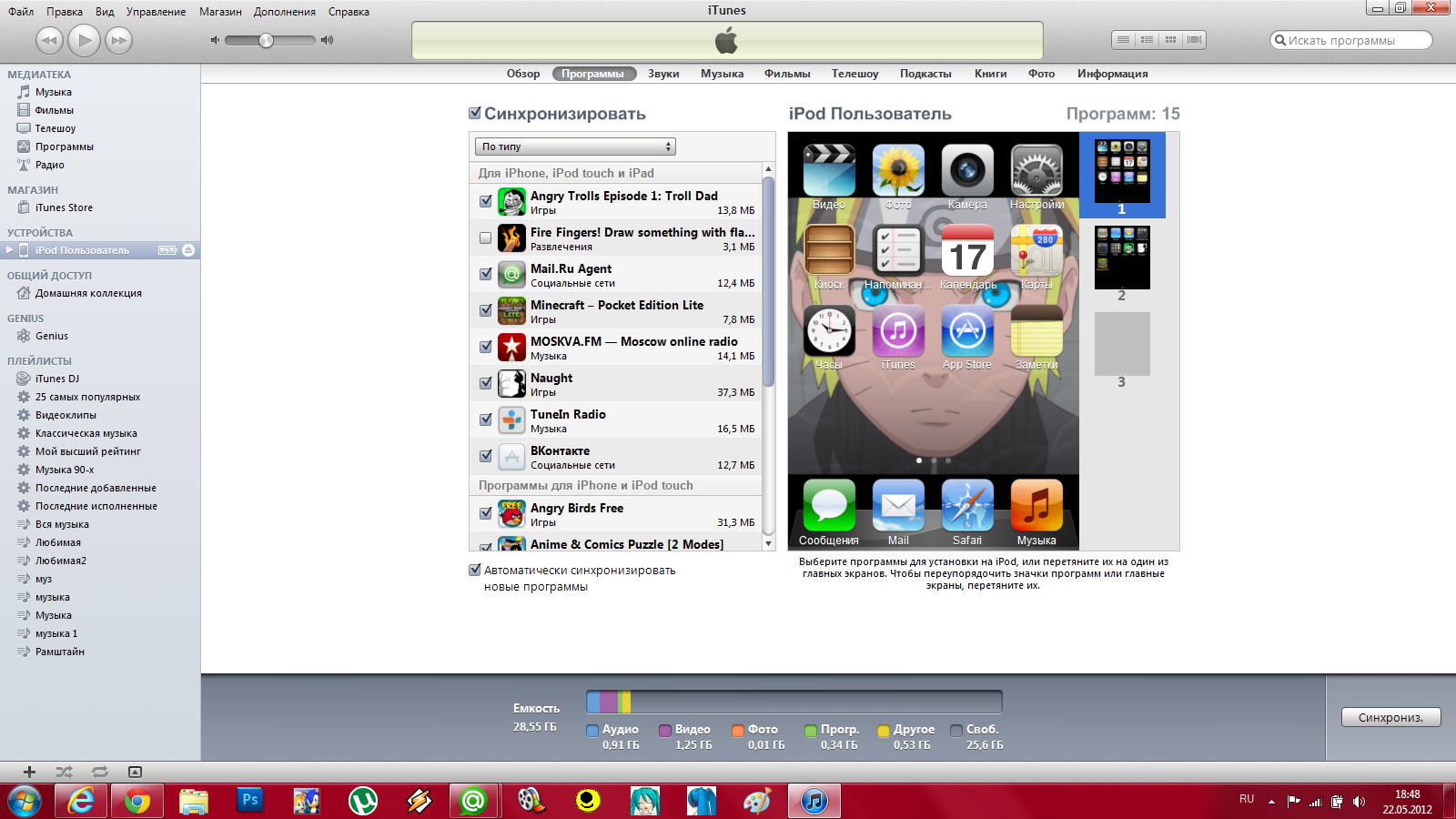This screenshot has width=1456, height=819.
Task: Switch to grid view icon
Action: 1171,40
